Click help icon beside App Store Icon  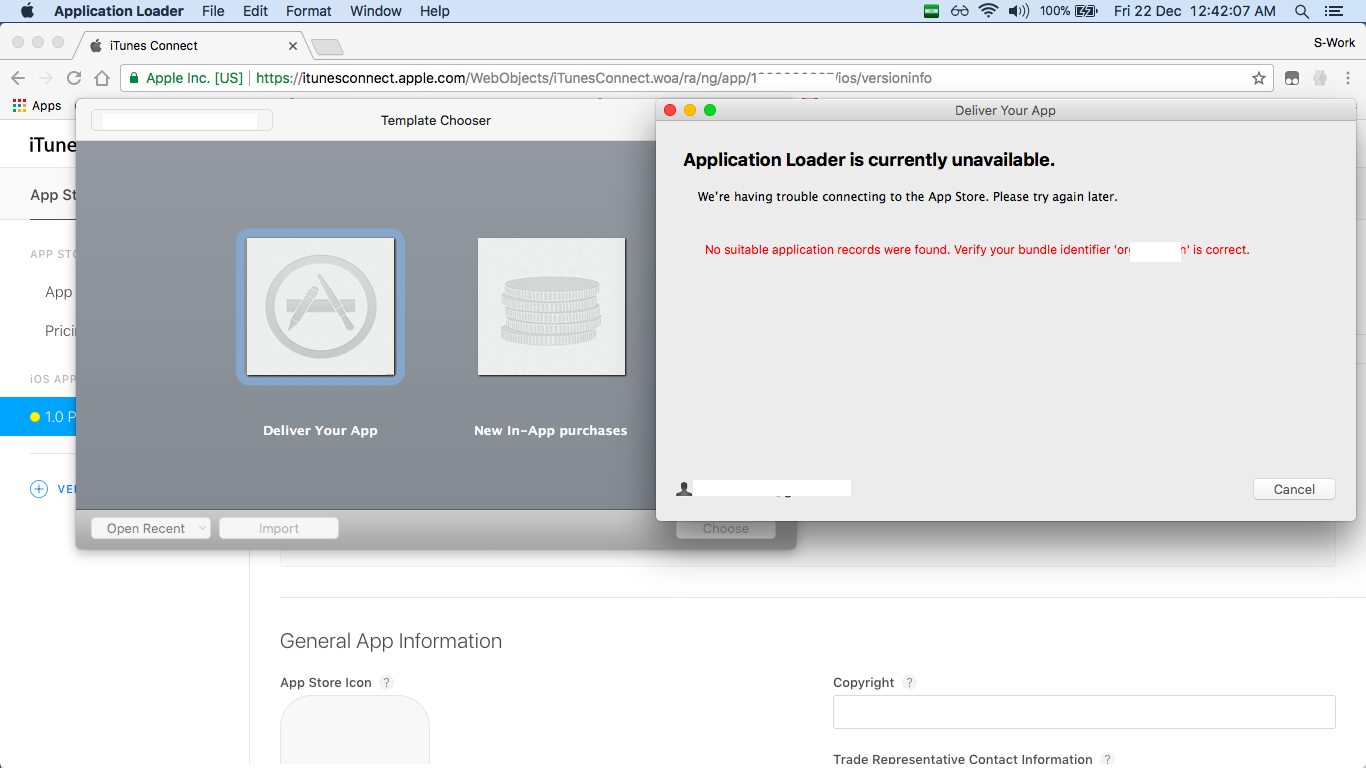[x=387, y=682]
